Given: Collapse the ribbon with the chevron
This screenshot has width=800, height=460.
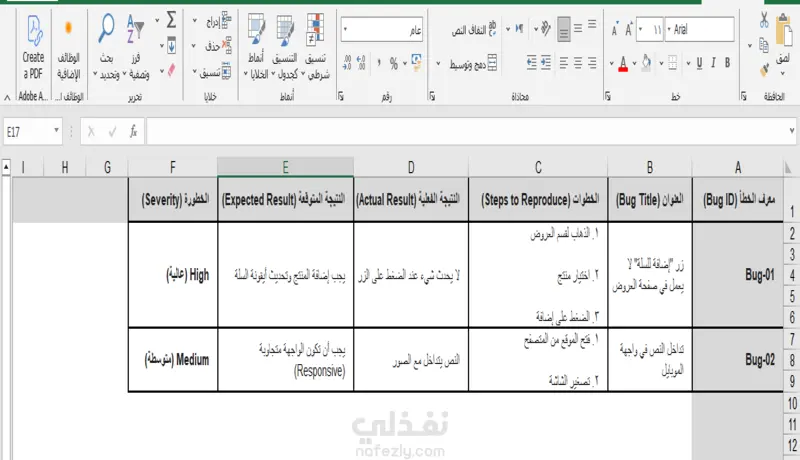Looking at the screenshot, I should [7, 96].
